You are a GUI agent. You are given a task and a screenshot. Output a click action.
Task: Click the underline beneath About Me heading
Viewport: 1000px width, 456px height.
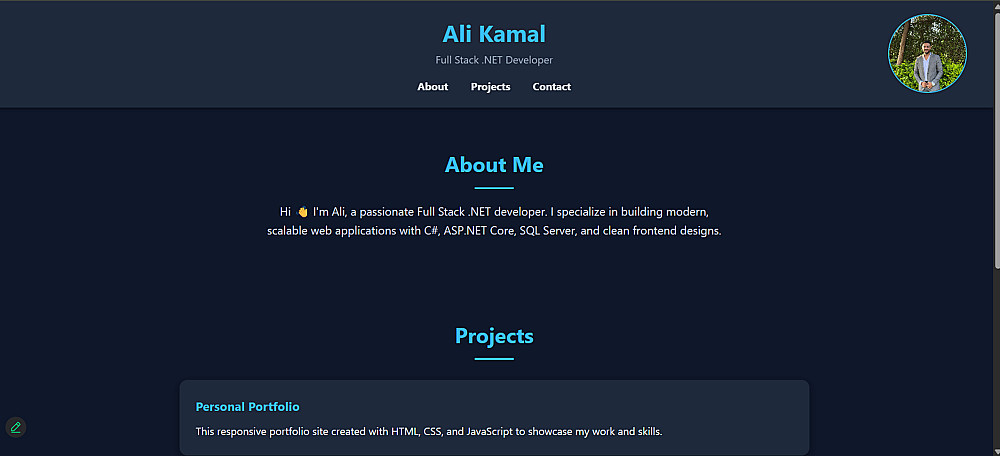494,188
